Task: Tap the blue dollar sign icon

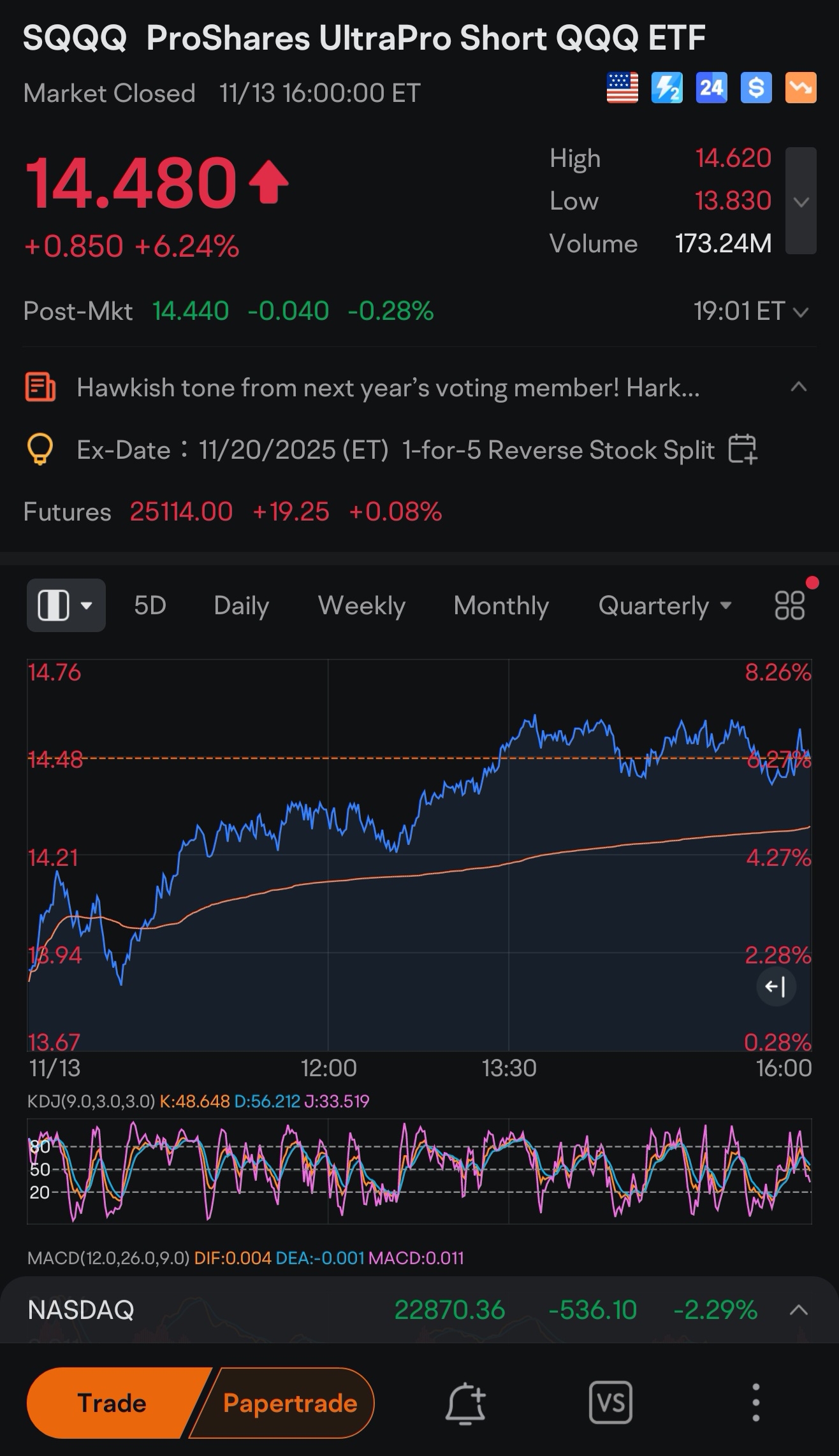Action: [x=756, y=88]
